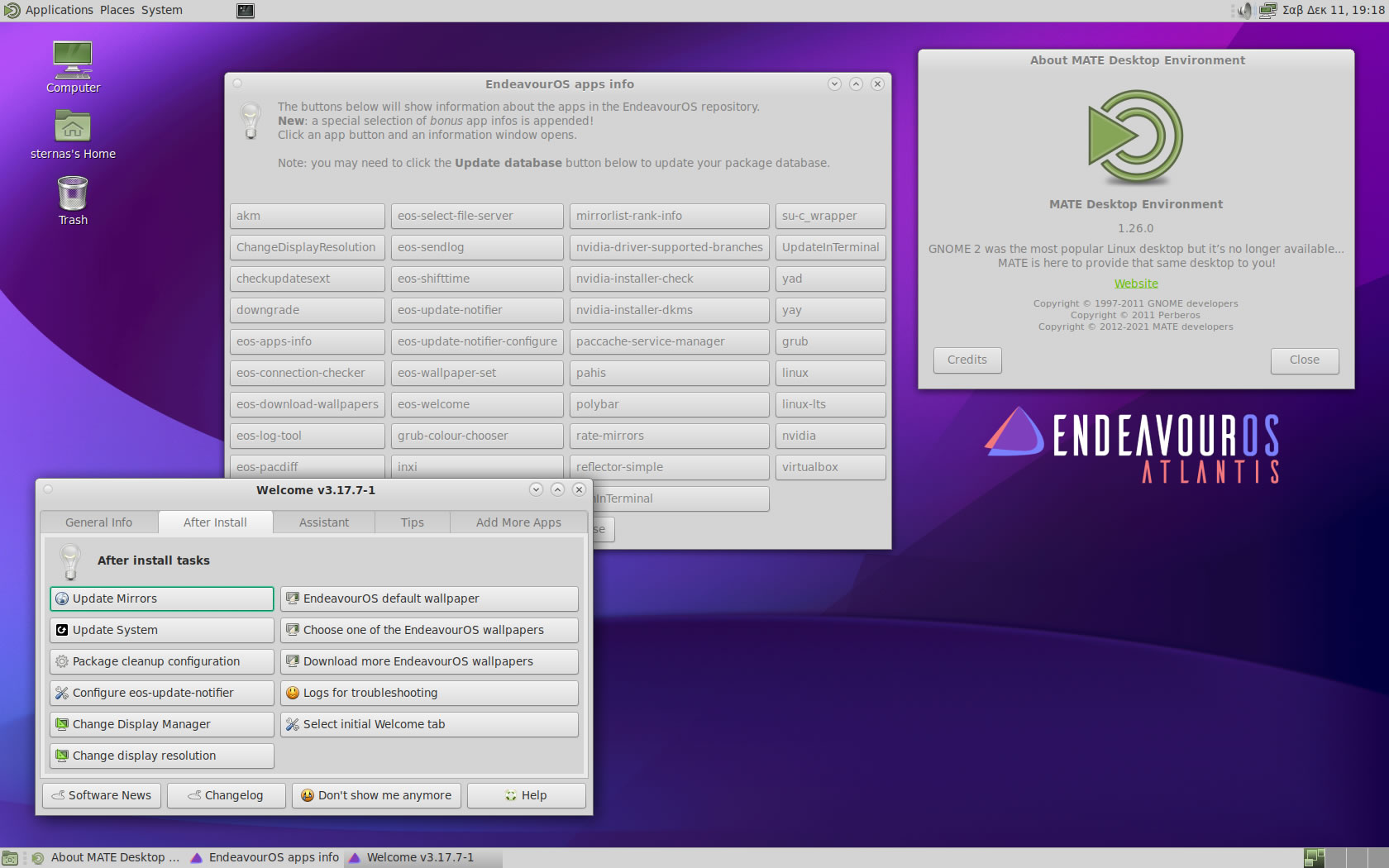Switch to the Add More Apps tab
This screenshot has height=868, width=1389.
(518, 522)
